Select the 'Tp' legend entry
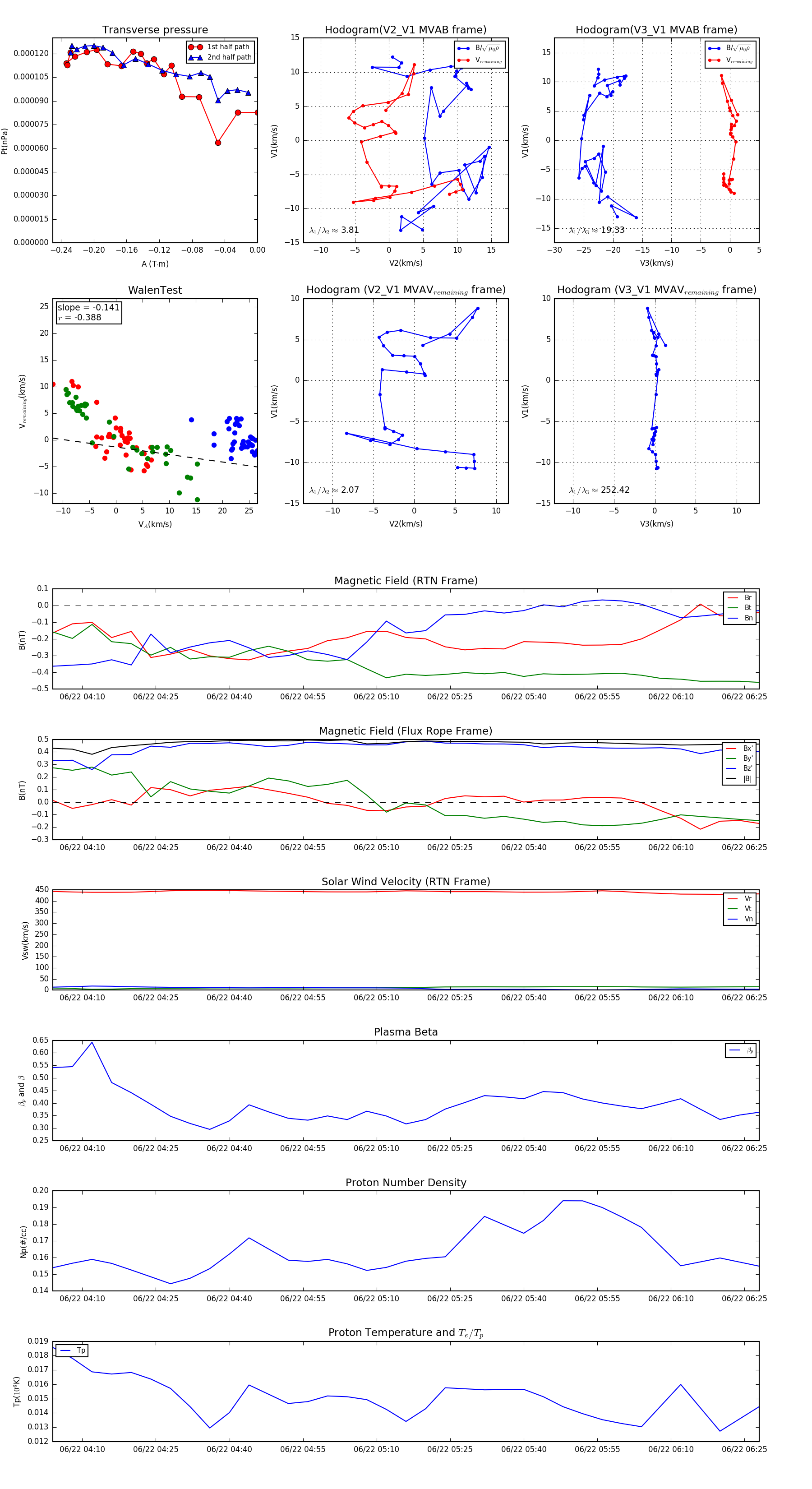 pyautogui.click(x=72, y=1351)
